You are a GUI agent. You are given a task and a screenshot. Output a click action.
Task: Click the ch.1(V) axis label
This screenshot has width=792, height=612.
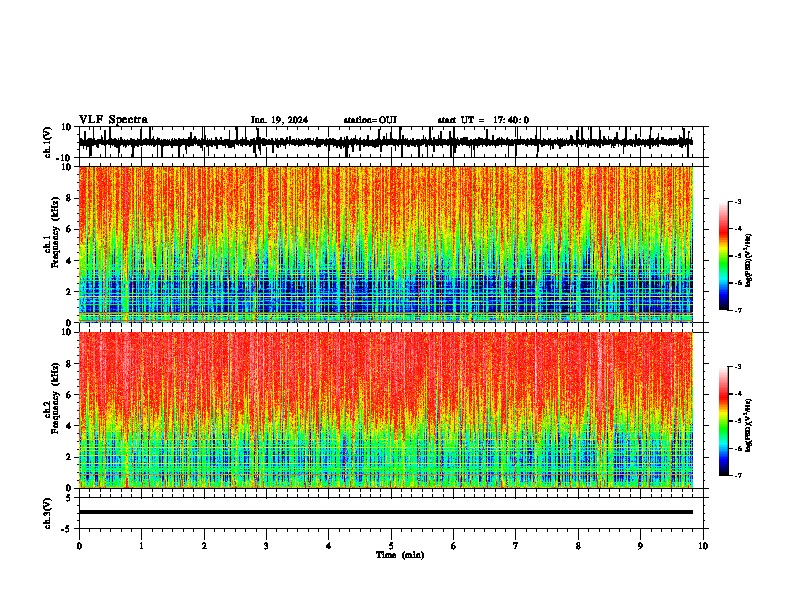49,142
